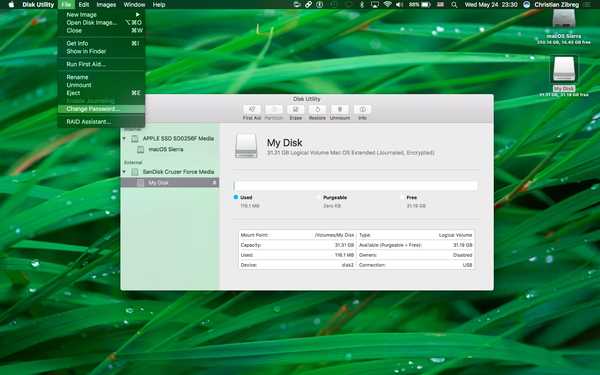
Task: Click the Purgeable label
Action: [x=335, y=197]
